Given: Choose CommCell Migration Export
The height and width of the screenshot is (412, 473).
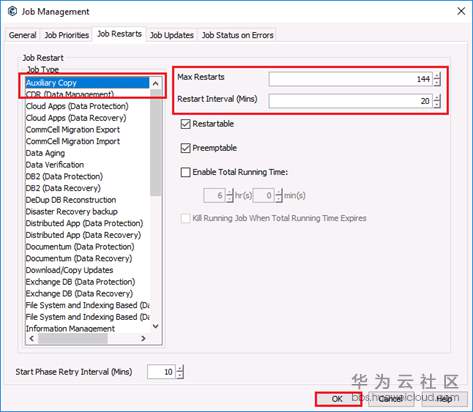Looking at the screenshot, I should (x=87, y=129).
